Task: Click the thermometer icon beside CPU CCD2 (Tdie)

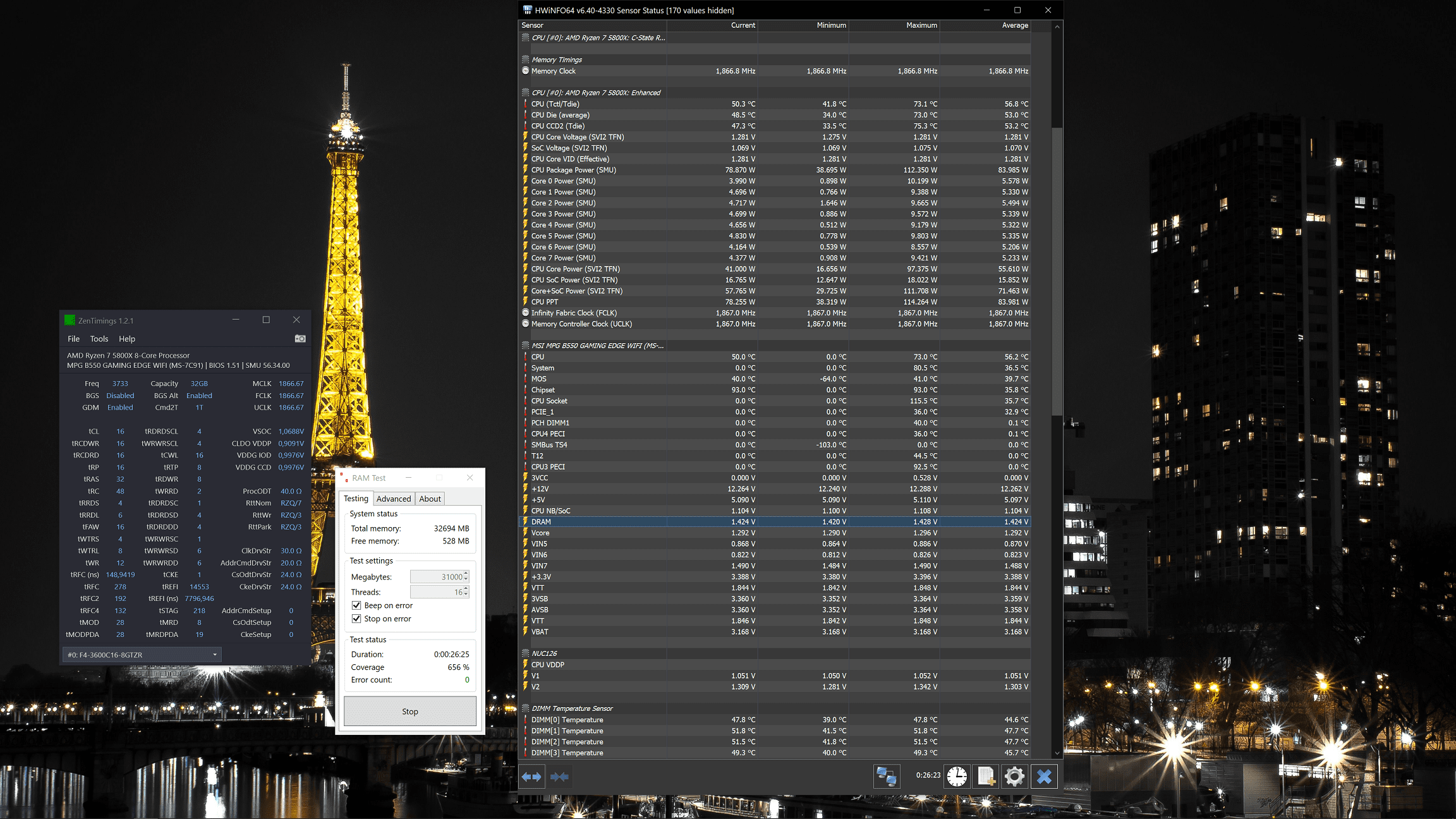Action: click(x=525, y=126)
